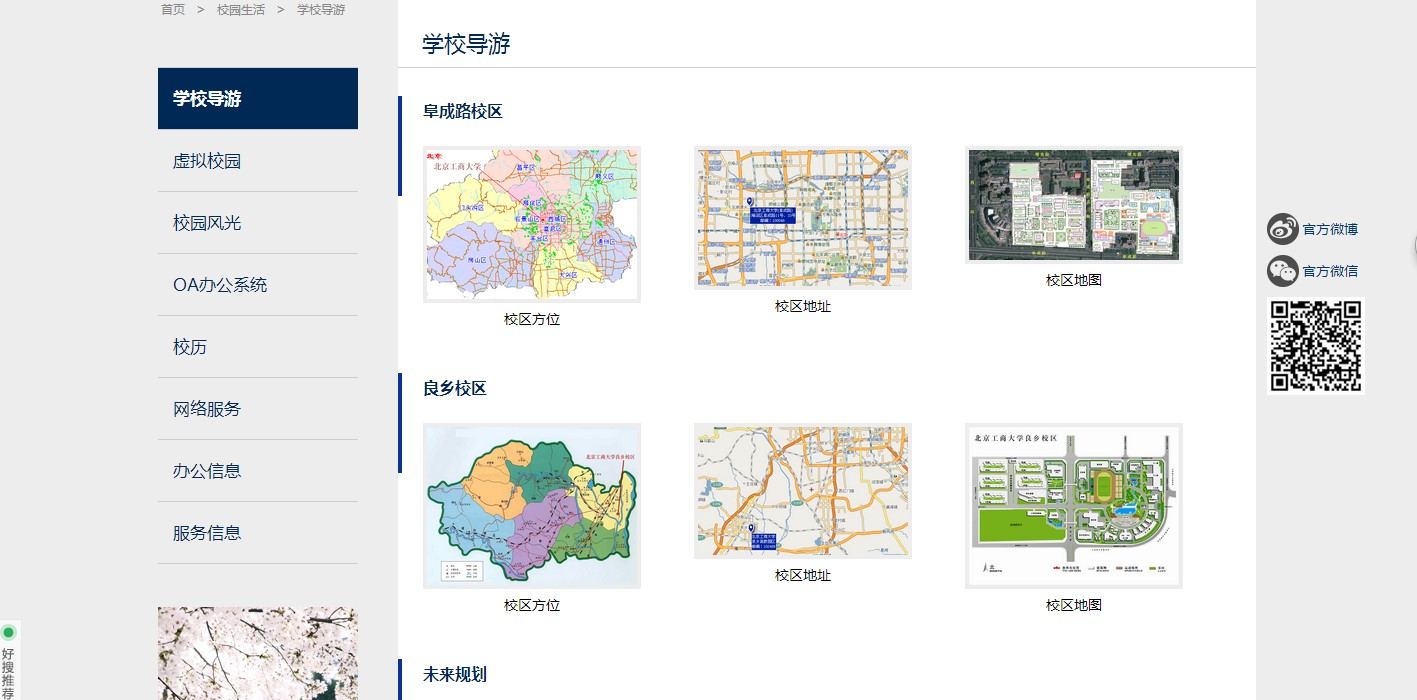
Task: Click the green circle in bottom-left widget
Action: coord(9,632)
